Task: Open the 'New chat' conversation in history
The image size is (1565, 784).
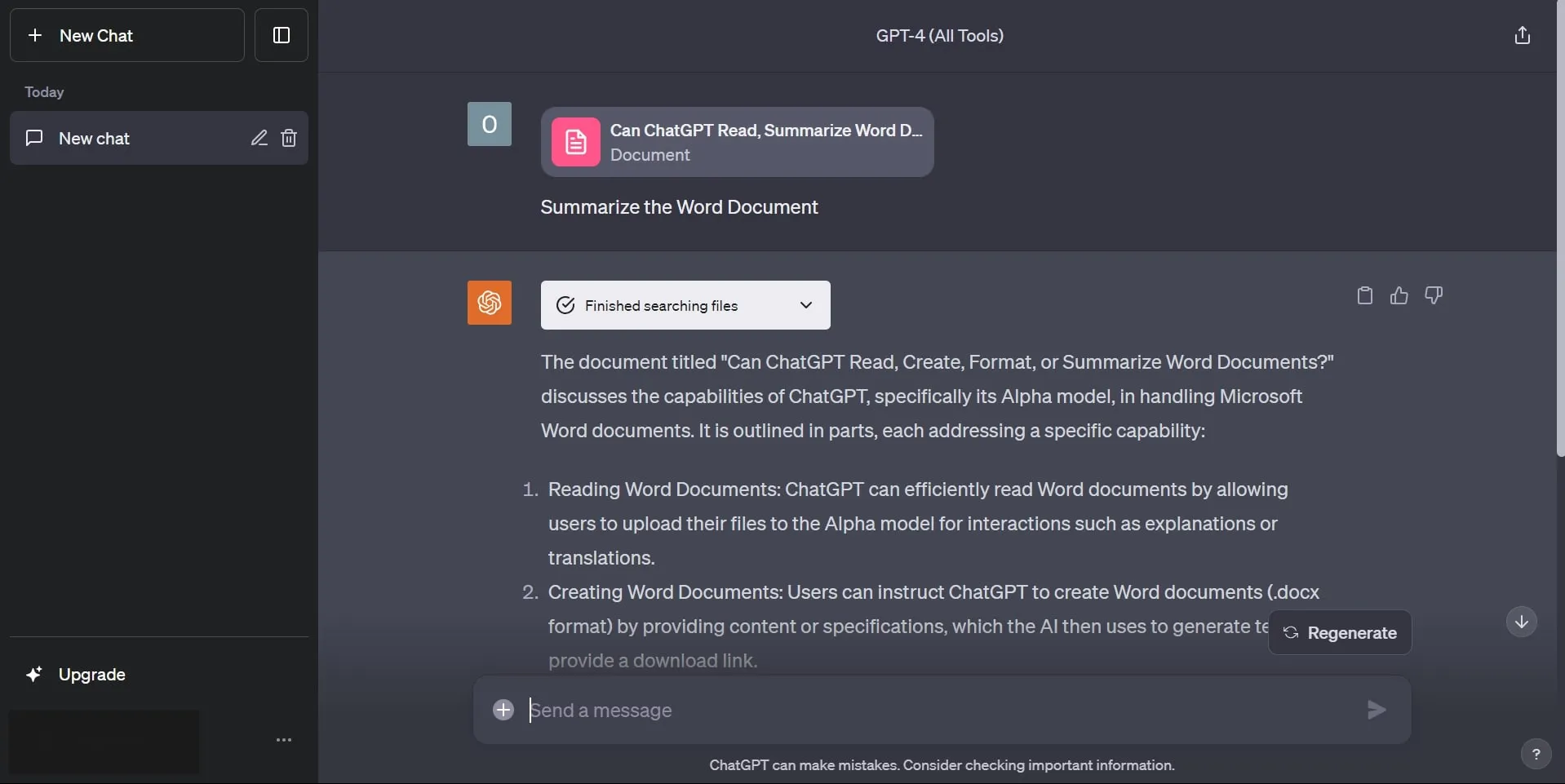Action: tap(159, 138)
